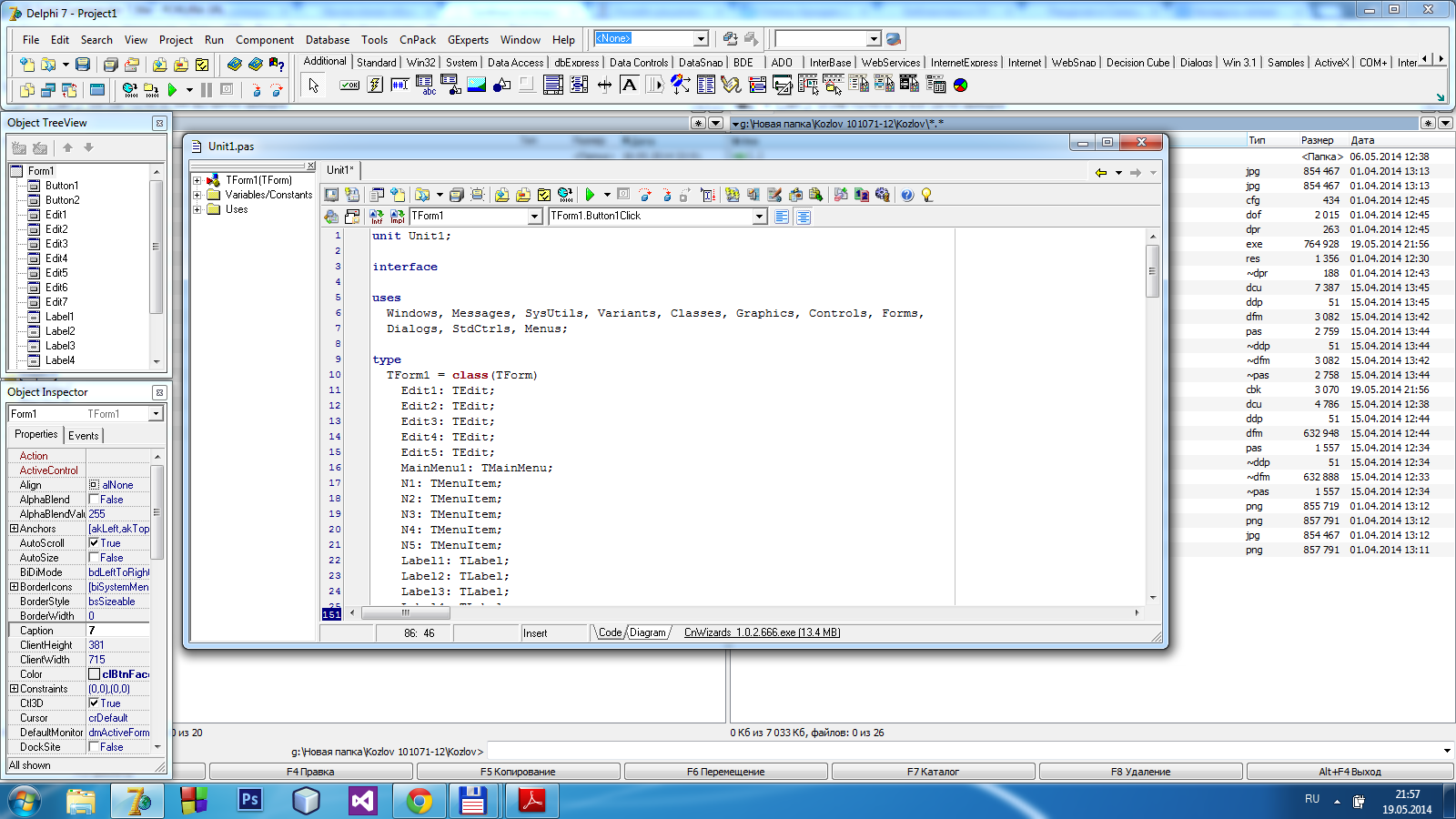Click F4 Правка button in Total Commander
Screen dimensions: 1456x819
[310, 772]
